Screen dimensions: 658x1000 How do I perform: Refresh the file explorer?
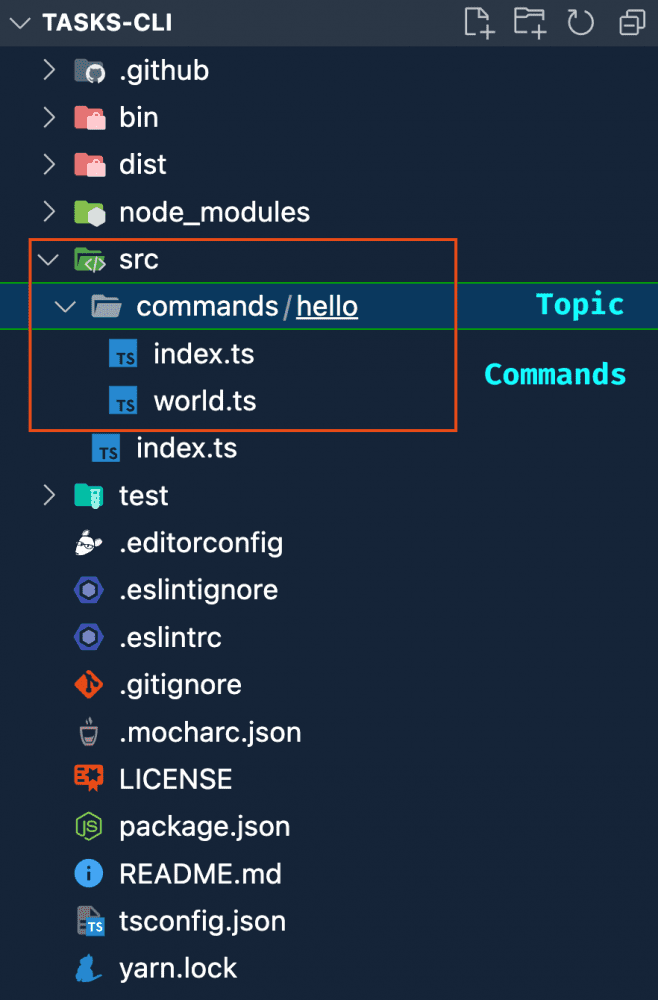pyautogui.click(x=581, y=22)
